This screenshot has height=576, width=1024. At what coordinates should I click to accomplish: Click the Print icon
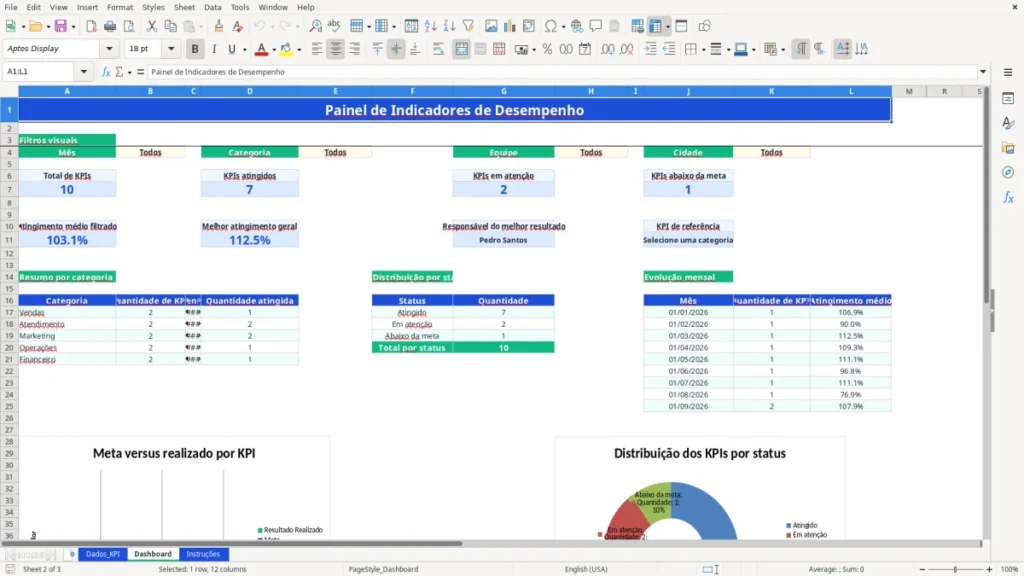point(110,26)
